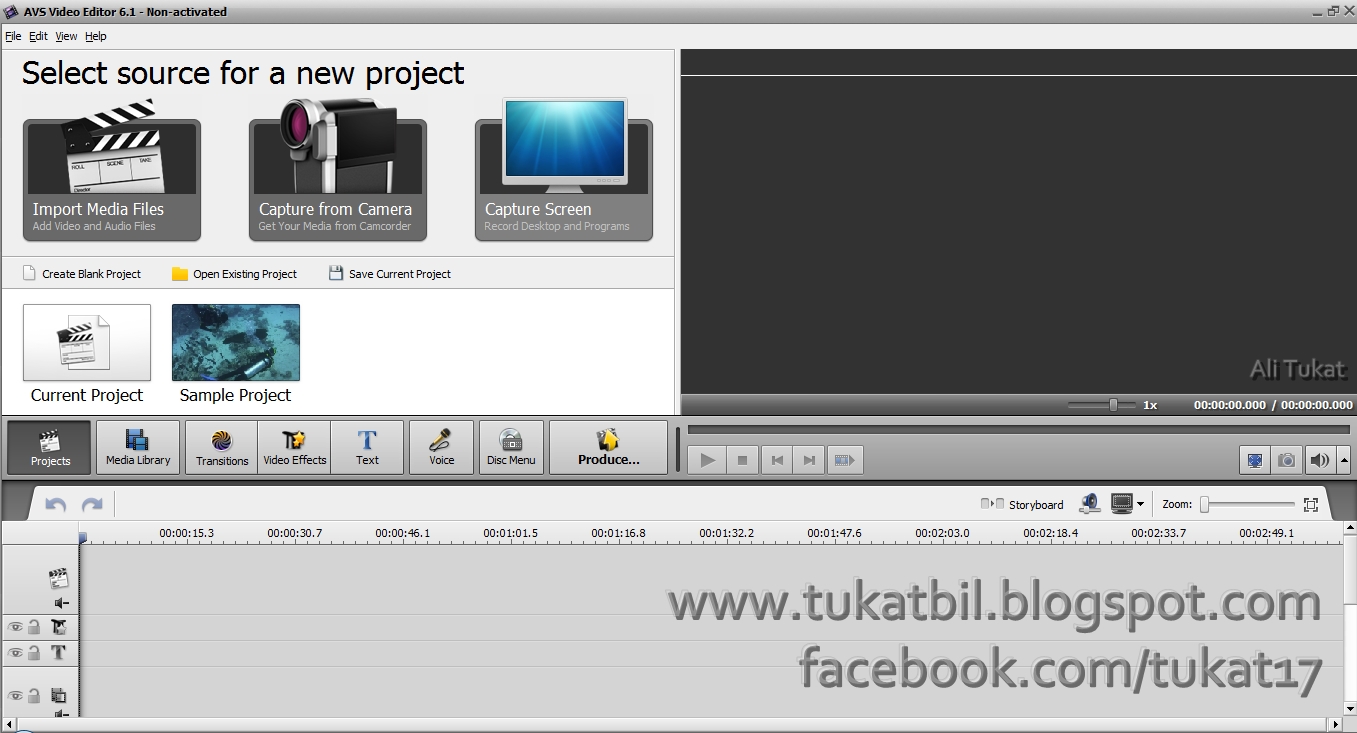Undo the last action
This screenshot has width=1357, height=733.
56,505
